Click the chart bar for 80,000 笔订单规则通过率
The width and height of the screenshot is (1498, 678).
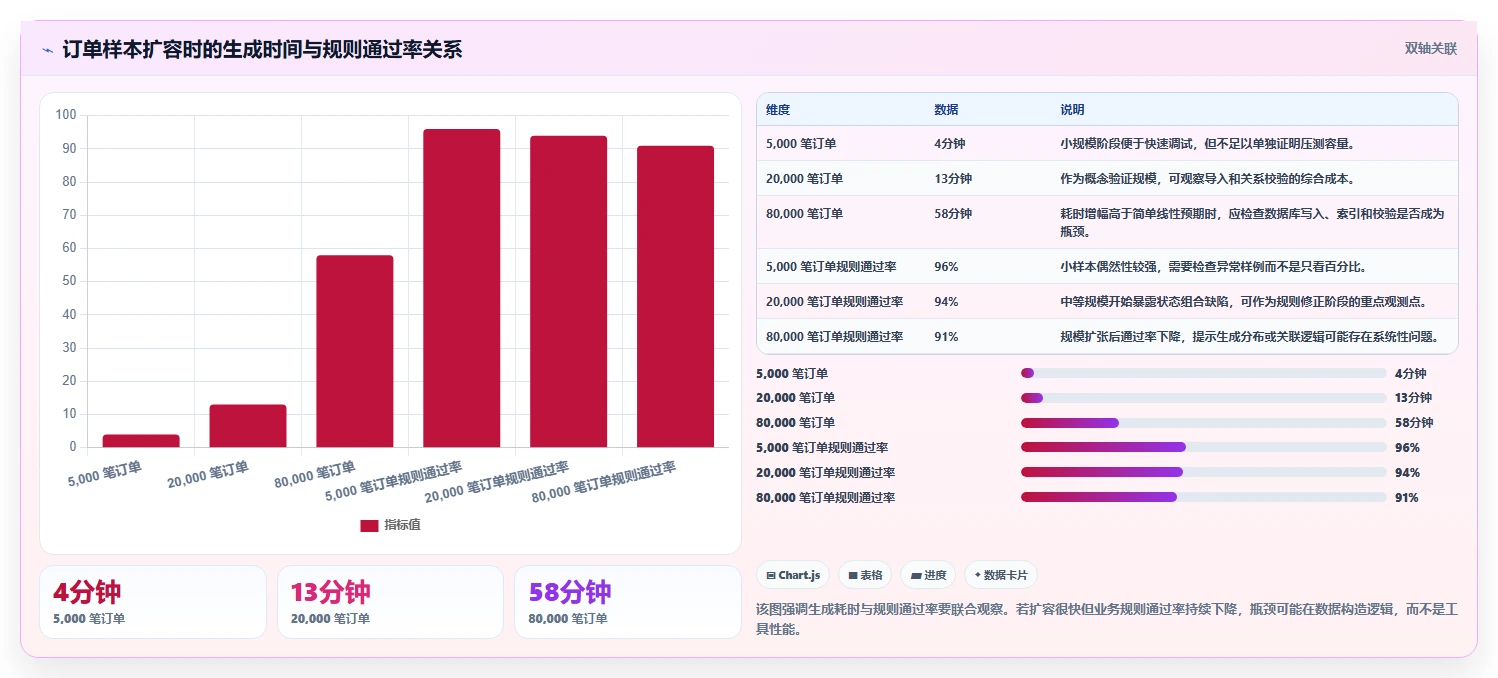tap(676, 296)
